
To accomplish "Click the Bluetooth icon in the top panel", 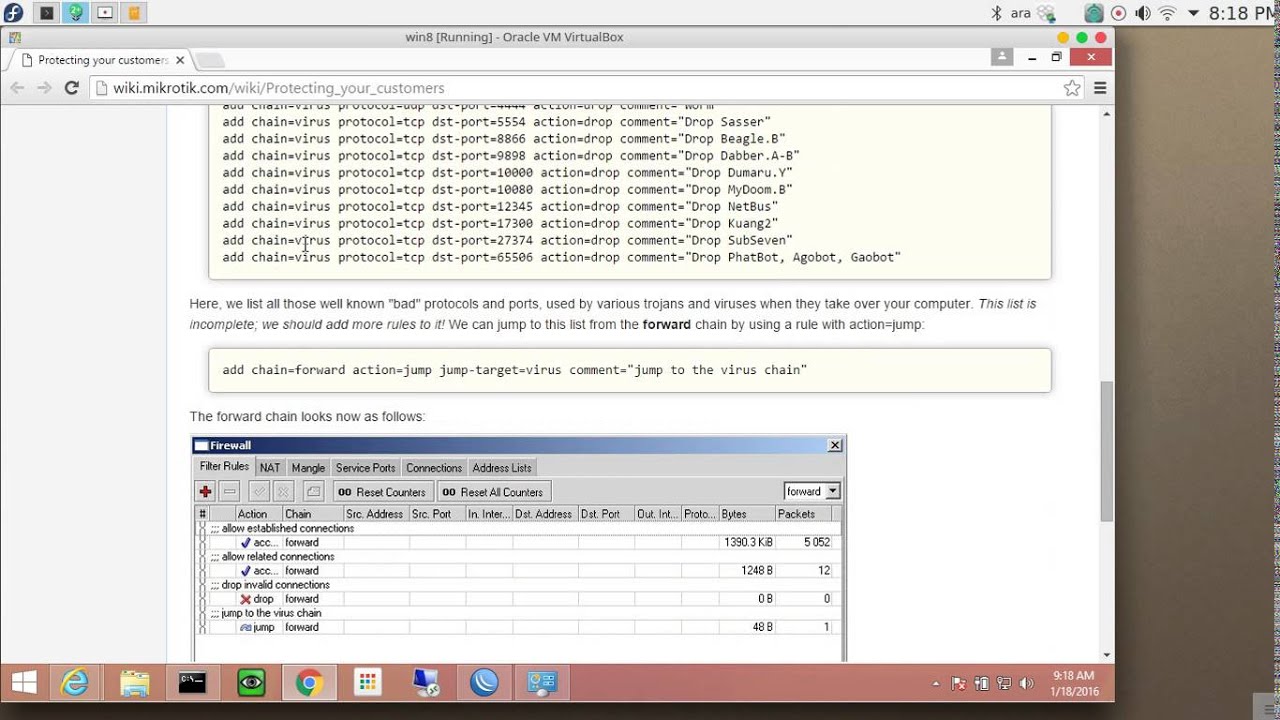I will coord(996,13).
